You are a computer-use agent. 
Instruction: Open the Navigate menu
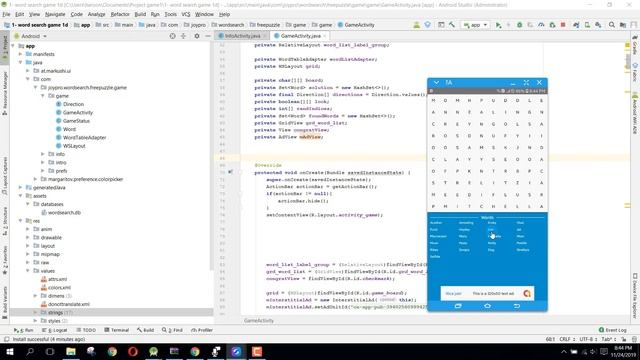tap(55, 14)
